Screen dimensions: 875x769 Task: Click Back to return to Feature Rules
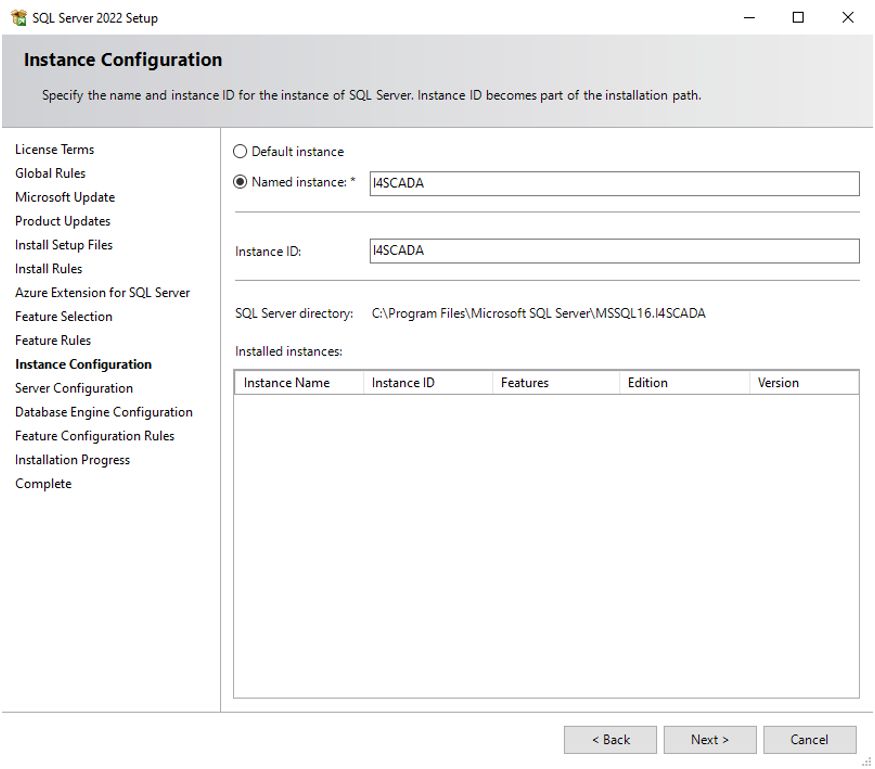click(610, 740)
